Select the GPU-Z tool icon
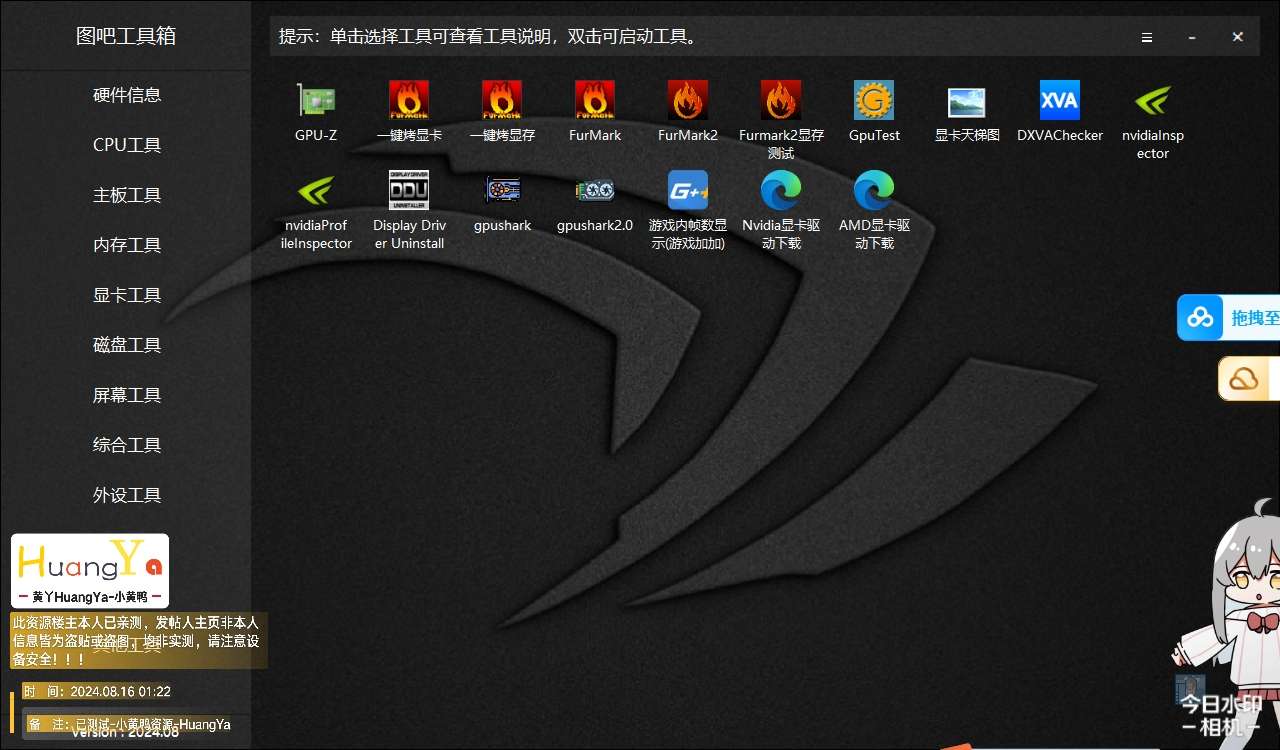Screen dimensions: 1280x750 (316, 101)
